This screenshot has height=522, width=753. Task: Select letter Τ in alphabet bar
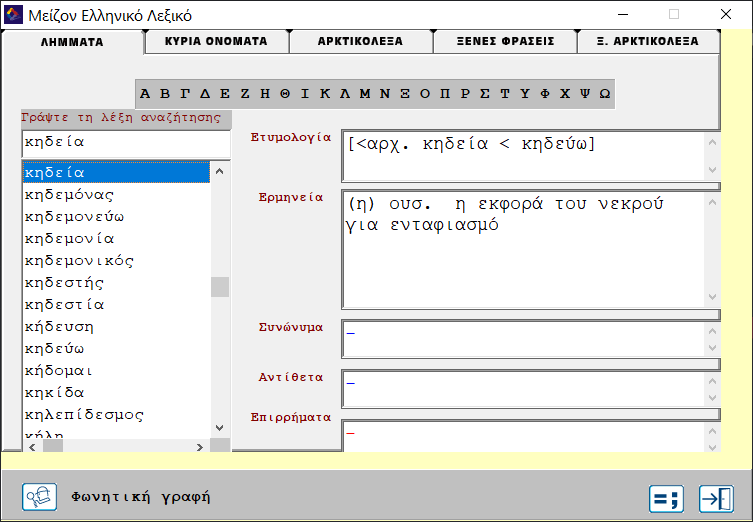click(x=505, y=94)
